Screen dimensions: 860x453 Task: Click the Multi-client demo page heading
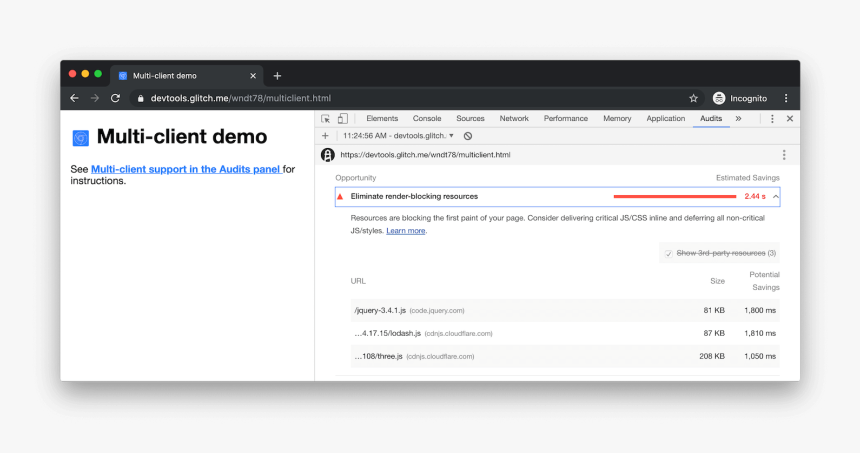click(x=182, y=137)
